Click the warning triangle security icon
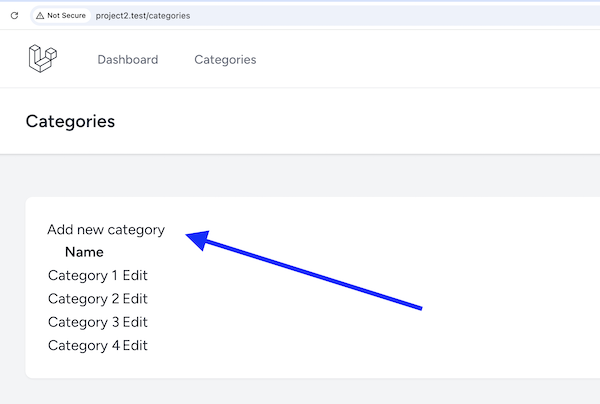Viewport: 600px width, 404px height. pyautogui.click(x=40, y=16)
